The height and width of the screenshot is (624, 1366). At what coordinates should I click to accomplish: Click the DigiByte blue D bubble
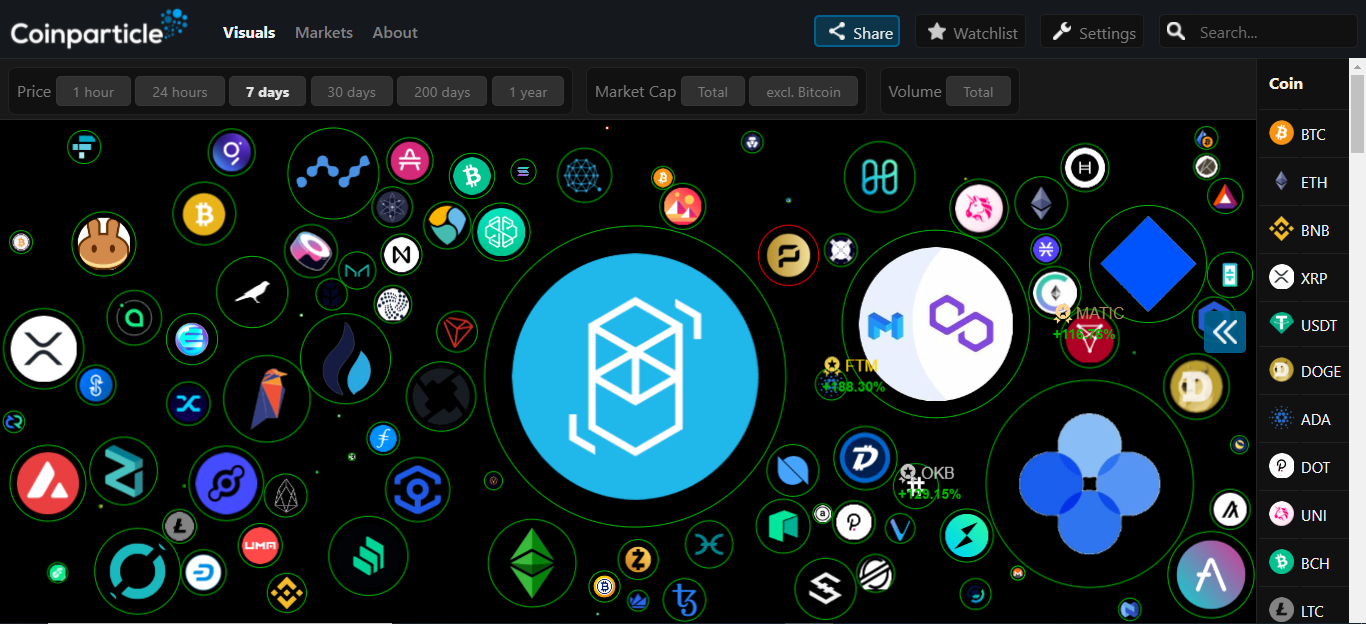click(864, 459)
